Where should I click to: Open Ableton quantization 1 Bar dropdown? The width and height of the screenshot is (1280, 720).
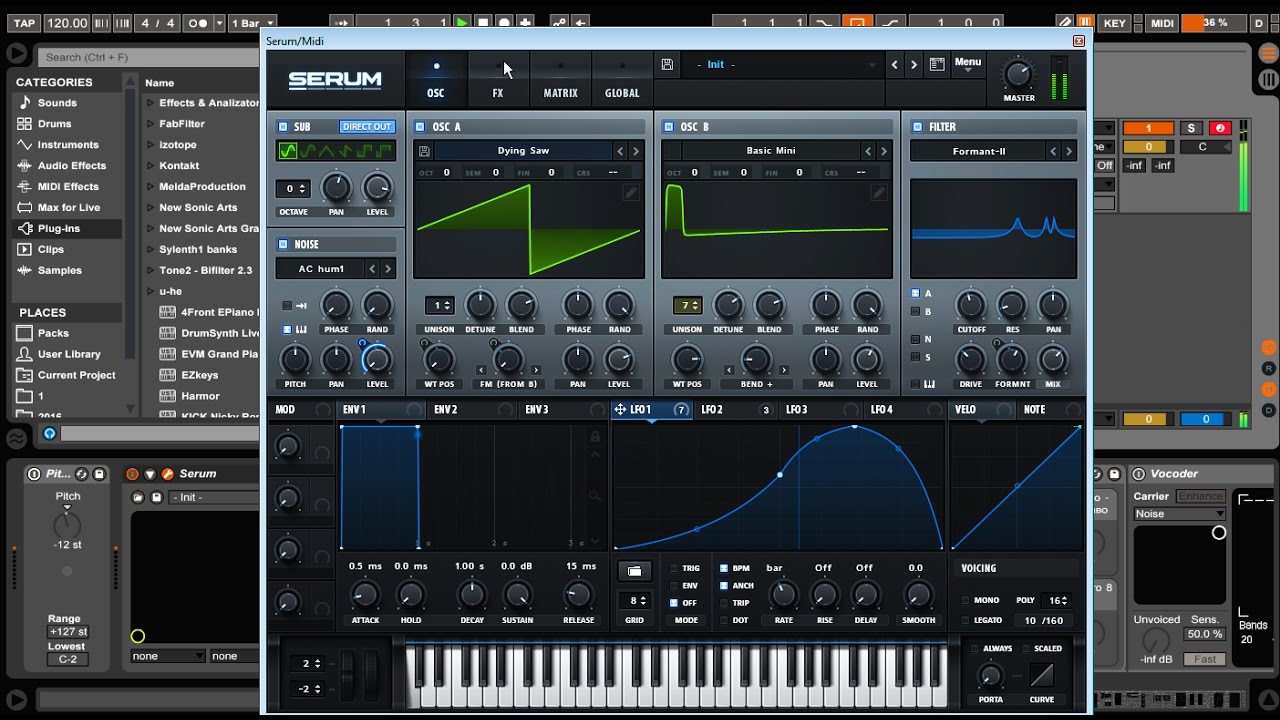coord(254,22)
